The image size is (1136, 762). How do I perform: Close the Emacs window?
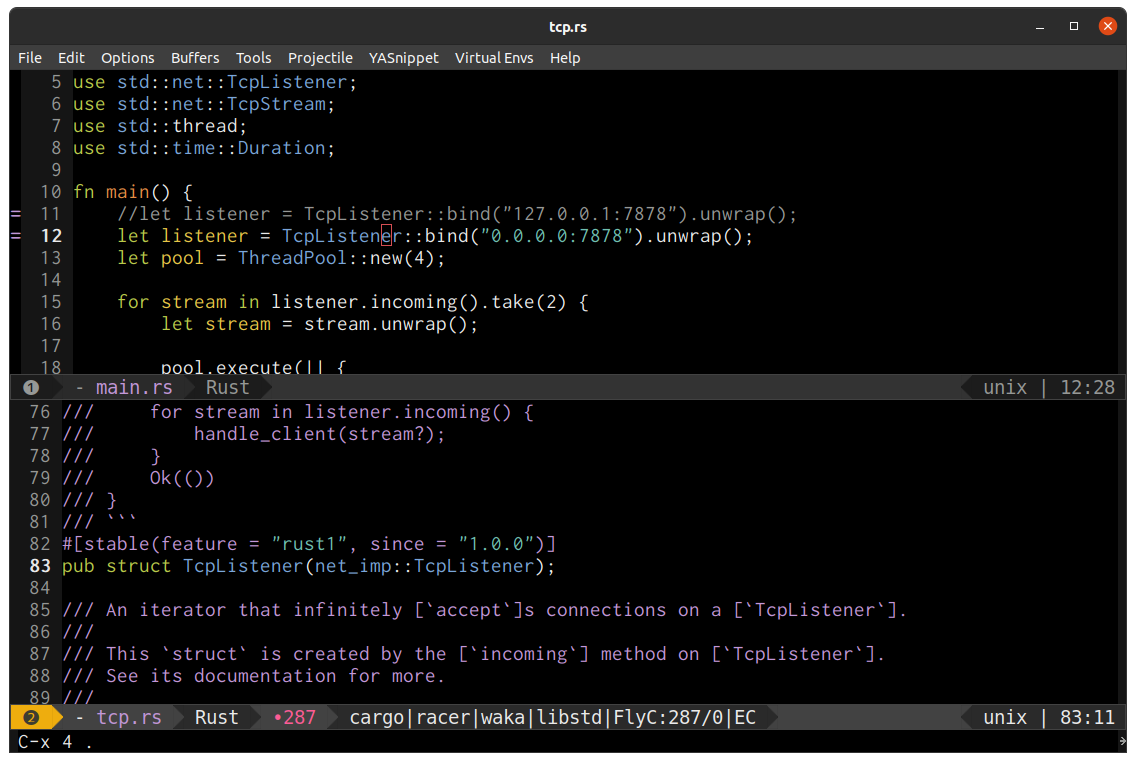(1107, 27)
